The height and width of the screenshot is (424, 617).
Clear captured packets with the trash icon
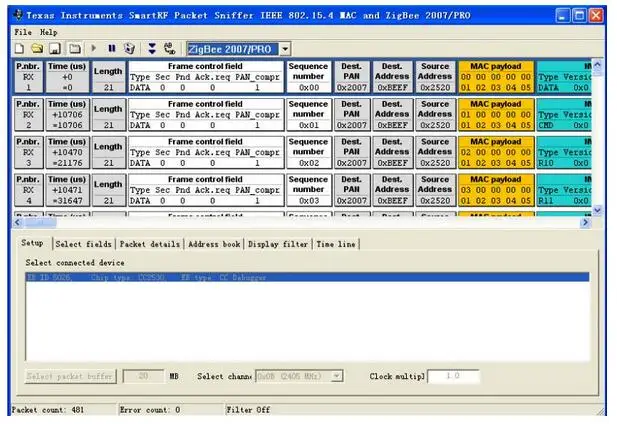coord(129,48)
